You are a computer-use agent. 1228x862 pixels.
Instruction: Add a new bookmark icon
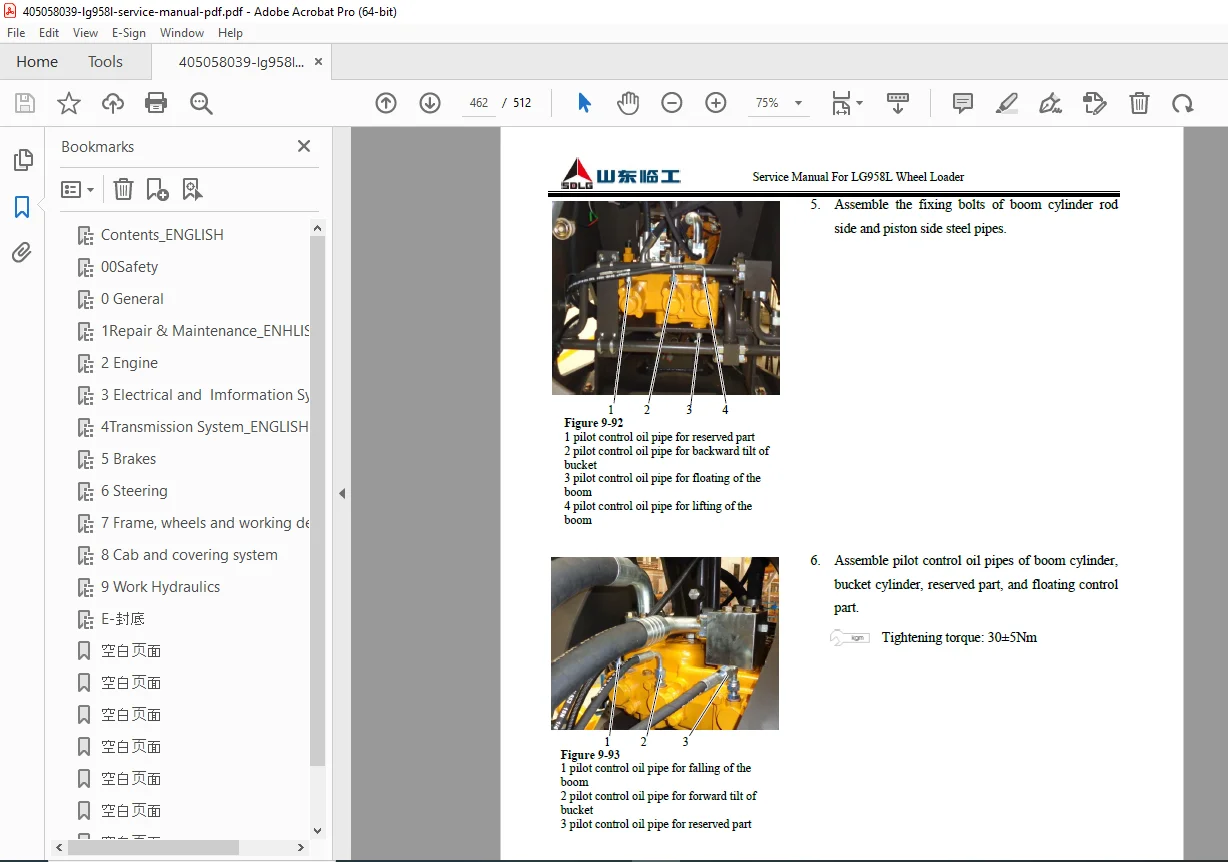[157, 189]
